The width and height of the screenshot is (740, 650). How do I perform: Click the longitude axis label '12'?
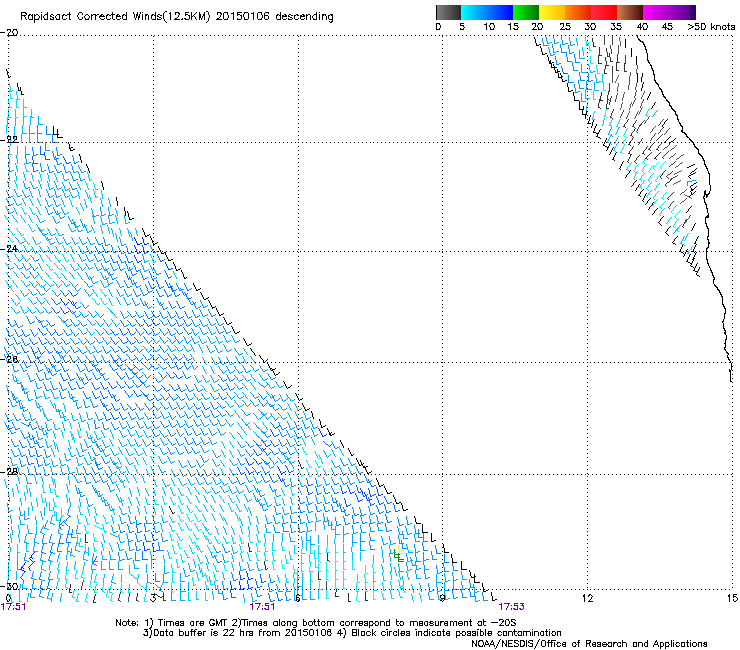click(x=587, y=598)
